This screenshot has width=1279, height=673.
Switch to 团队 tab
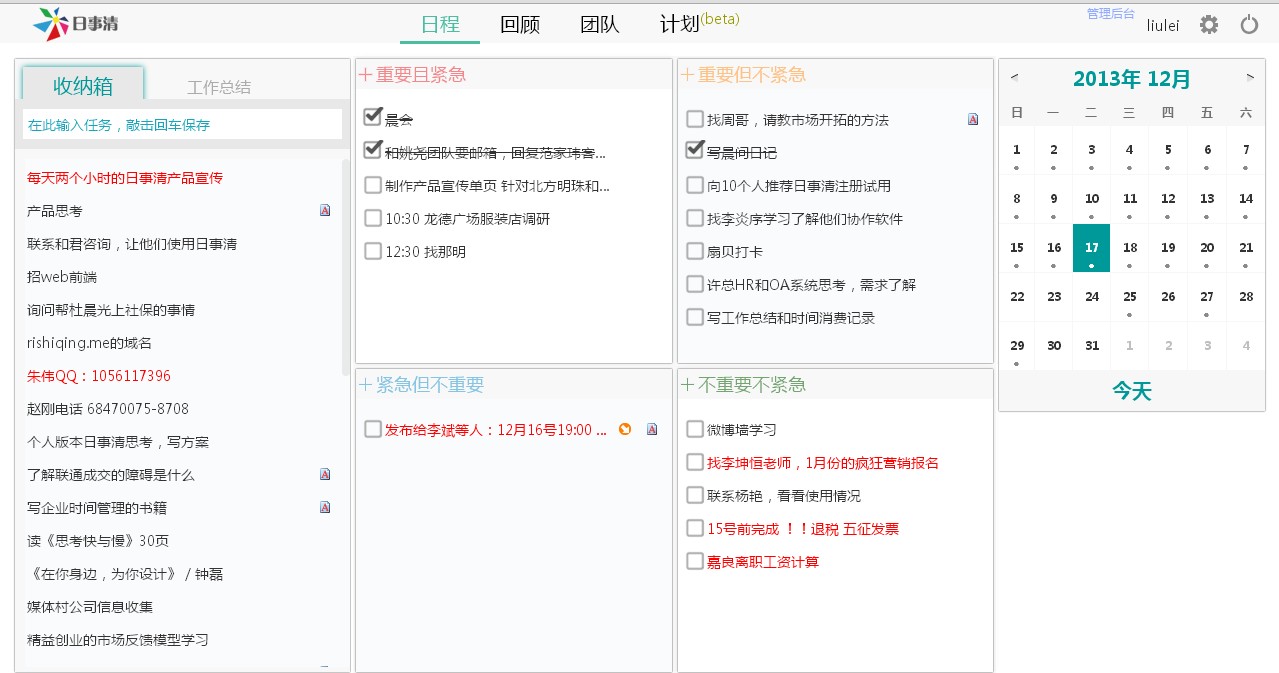click(600, 25)
